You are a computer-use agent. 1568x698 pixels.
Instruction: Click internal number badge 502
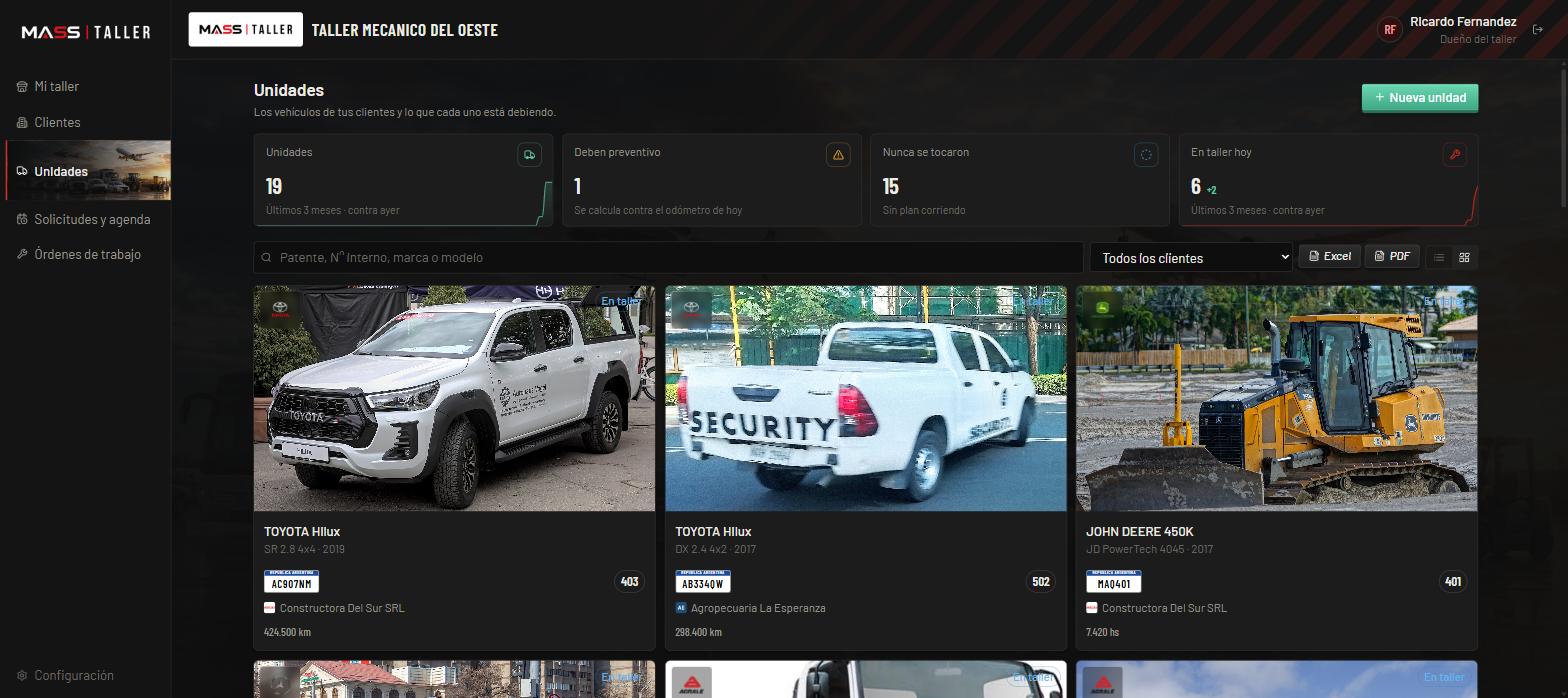pyautogui.click(x=1041, y=582)
